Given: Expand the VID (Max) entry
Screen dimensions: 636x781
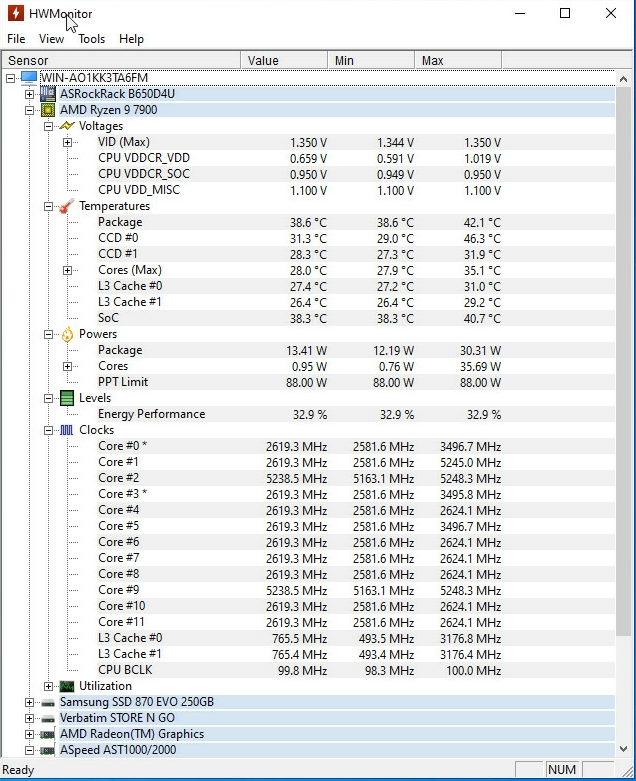Looking at the screenshot, I should pyautogui.click(x=67, y=142).
